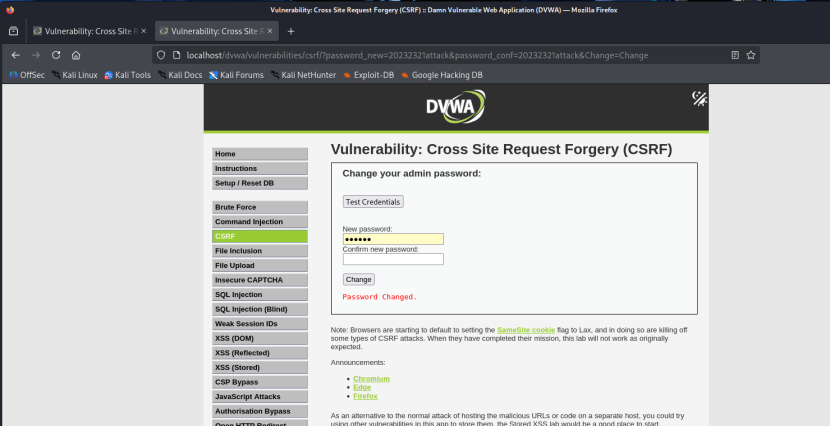Viewport: 830px width, 427px height.
Task: Open the Chromium announcement link
Action: tap(372, 379)
